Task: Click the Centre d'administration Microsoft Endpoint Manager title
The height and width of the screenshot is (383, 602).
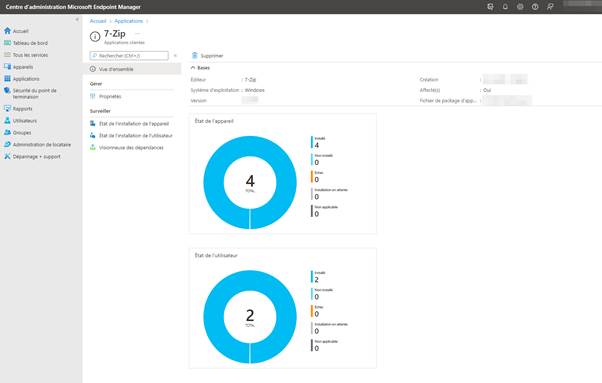Action: 73,7
